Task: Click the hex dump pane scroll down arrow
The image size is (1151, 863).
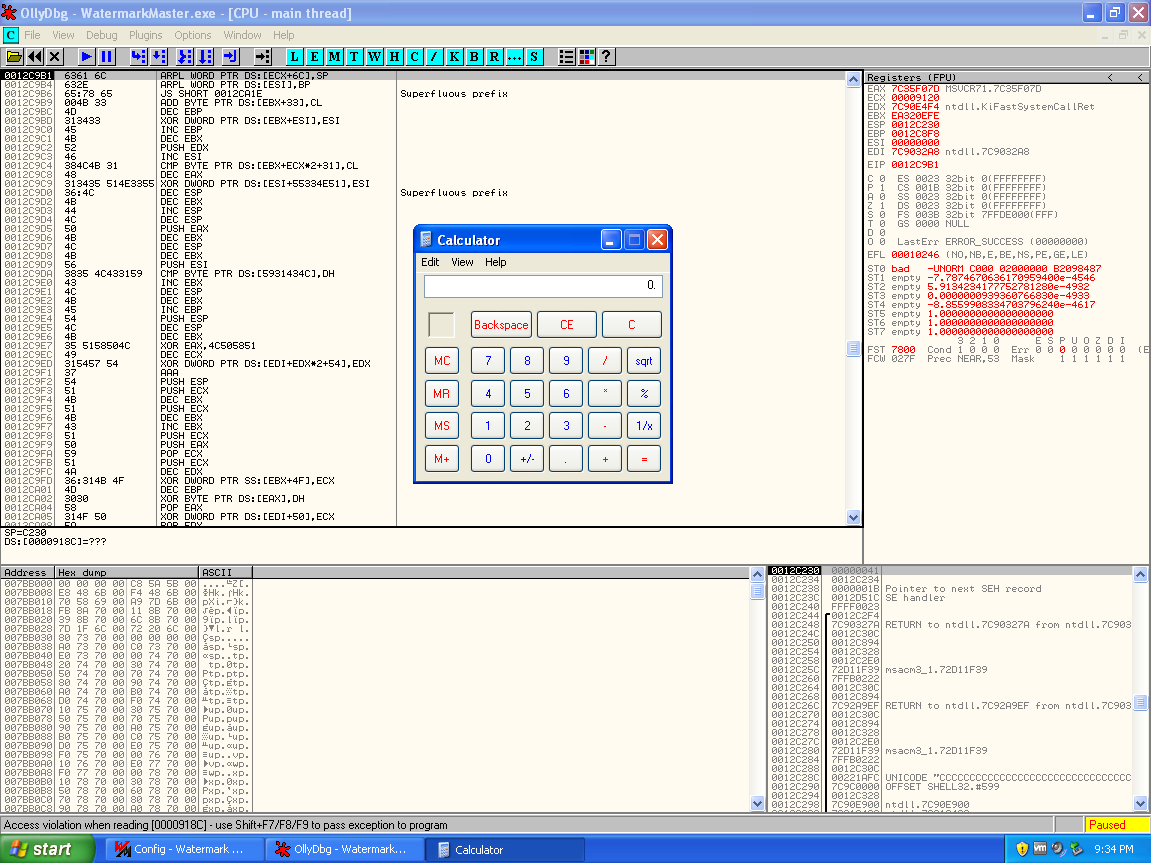Action: click(758, 804)
